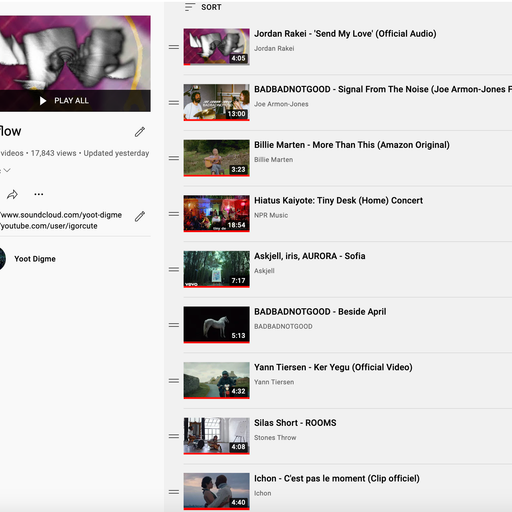The width and height of the screenshot is (512, 512).
Task: Grab the drag handle for Yann Tiersen video
Action: point(174,380)
